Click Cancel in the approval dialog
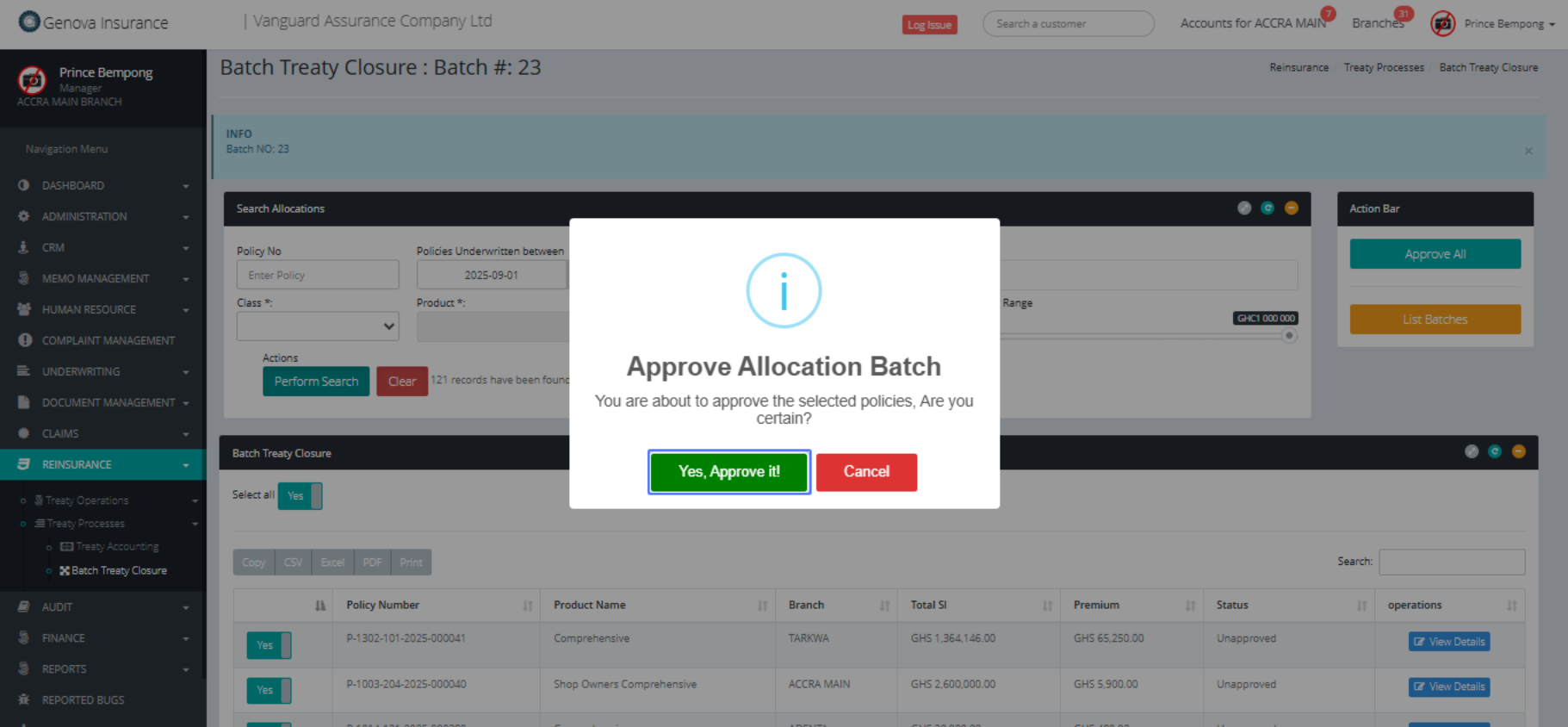Screen dimensions: 1568x727 point(866,472)
